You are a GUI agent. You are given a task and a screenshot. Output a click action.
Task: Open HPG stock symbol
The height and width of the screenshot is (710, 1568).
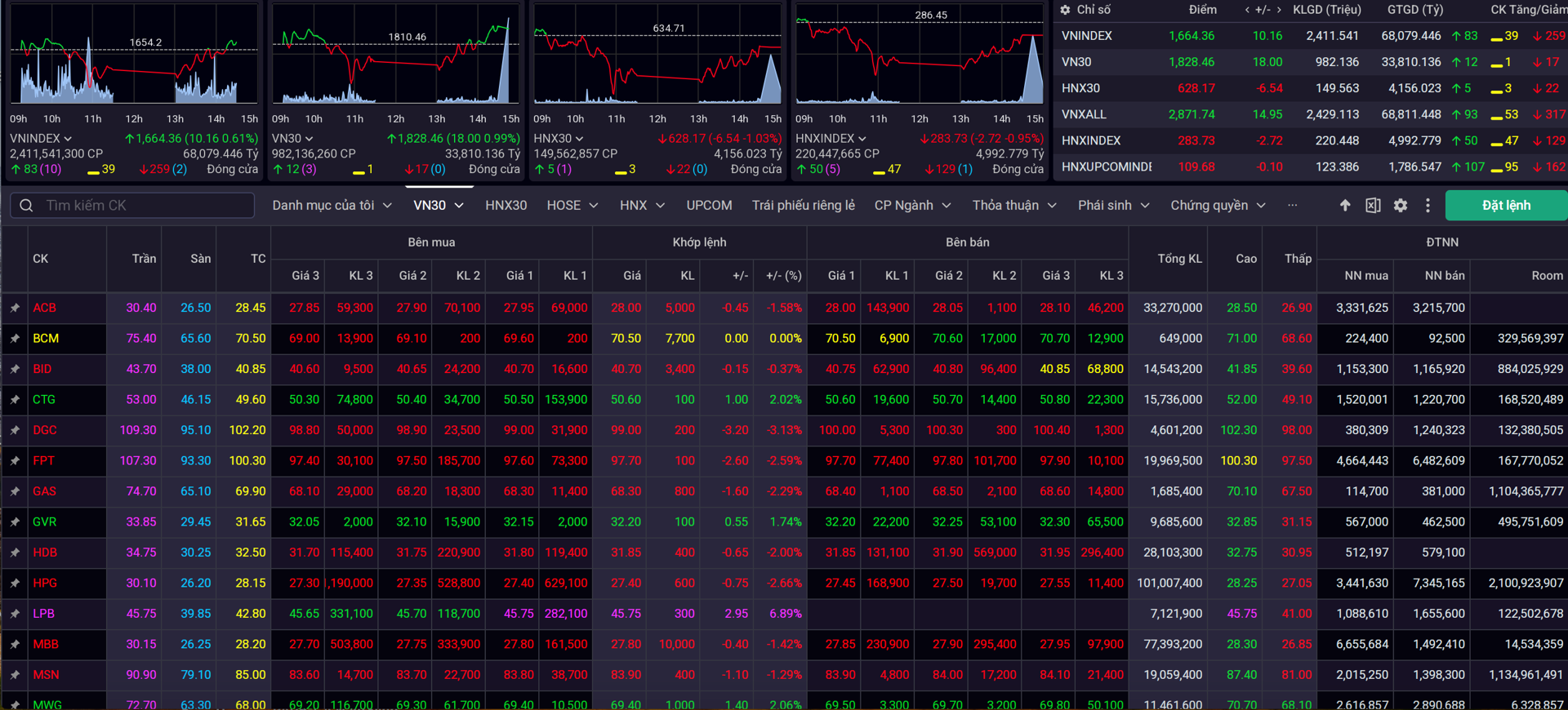click(45, 584)
